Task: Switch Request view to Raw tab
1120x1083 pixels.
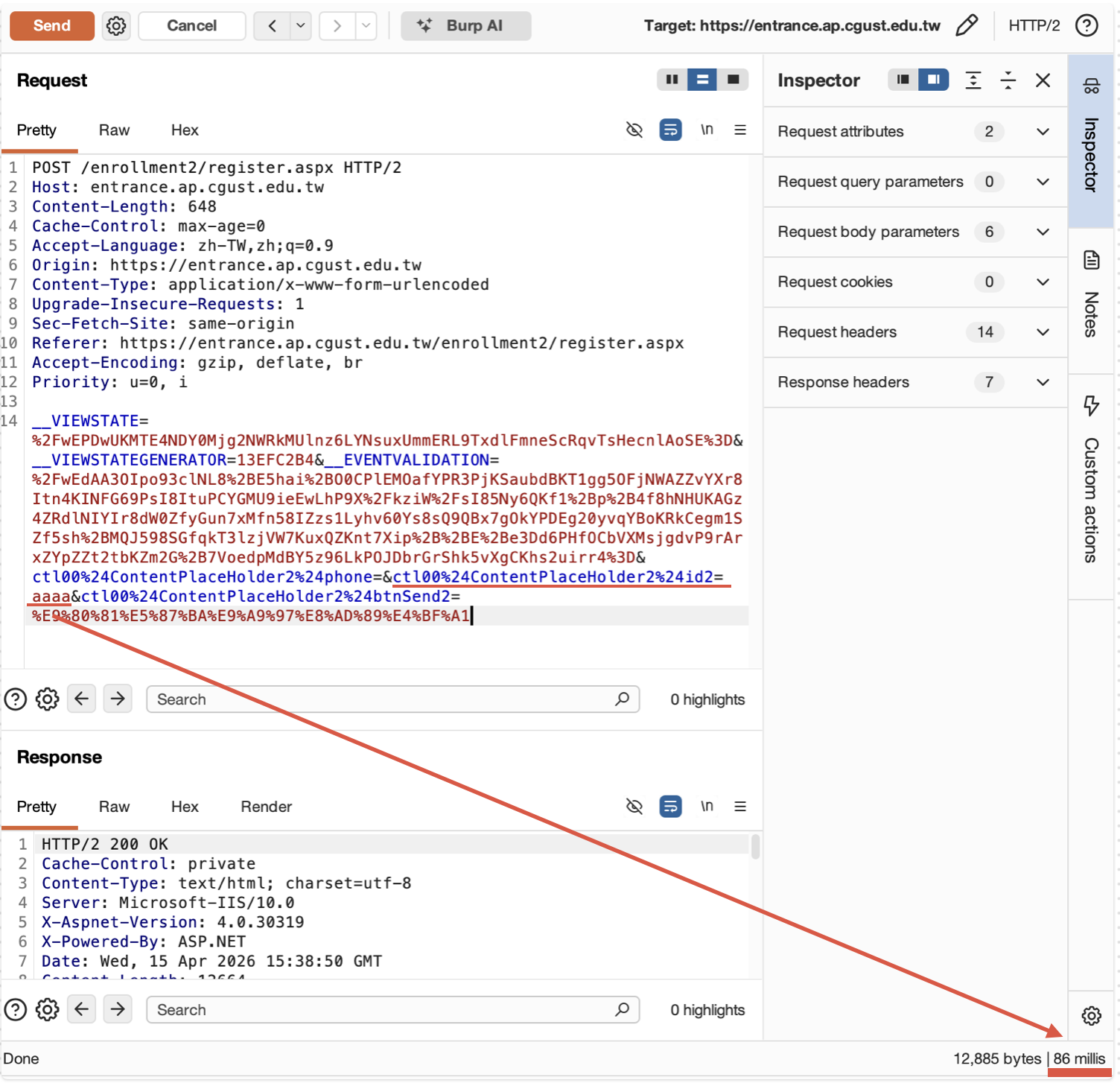Action: [x=114, y=130]
